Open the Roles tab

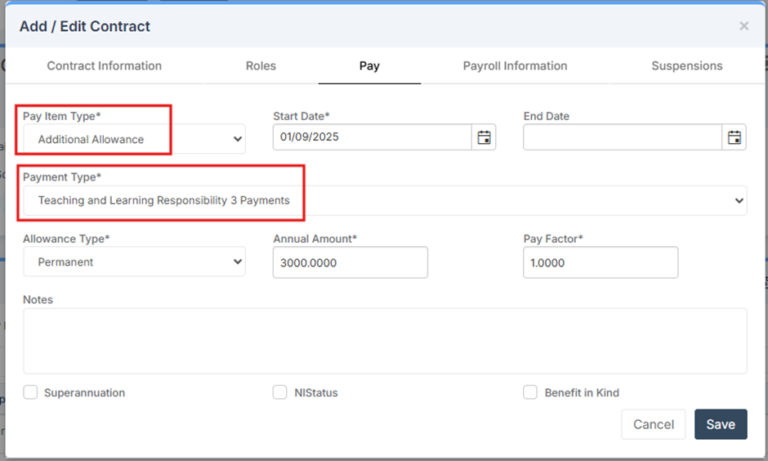coord(261,66)
